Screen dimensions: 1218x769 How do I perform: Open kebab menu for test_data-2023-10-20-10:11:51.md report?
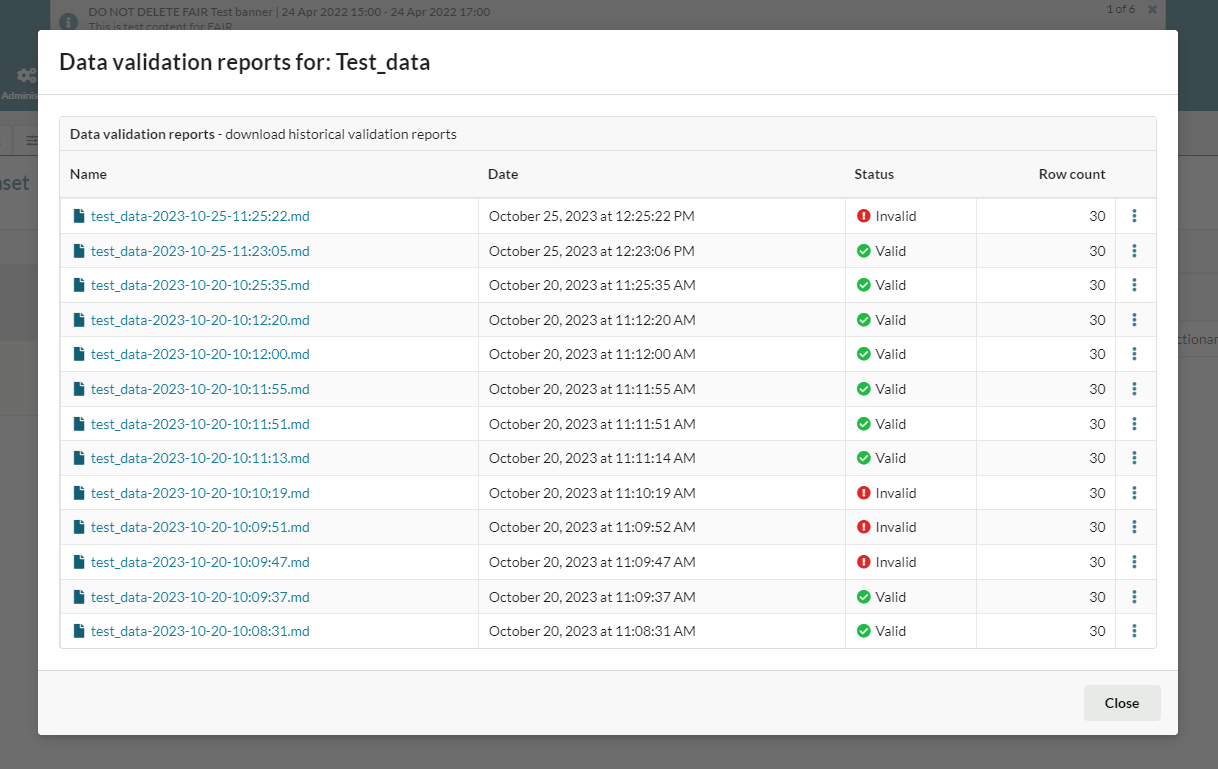pos(1134,424)
